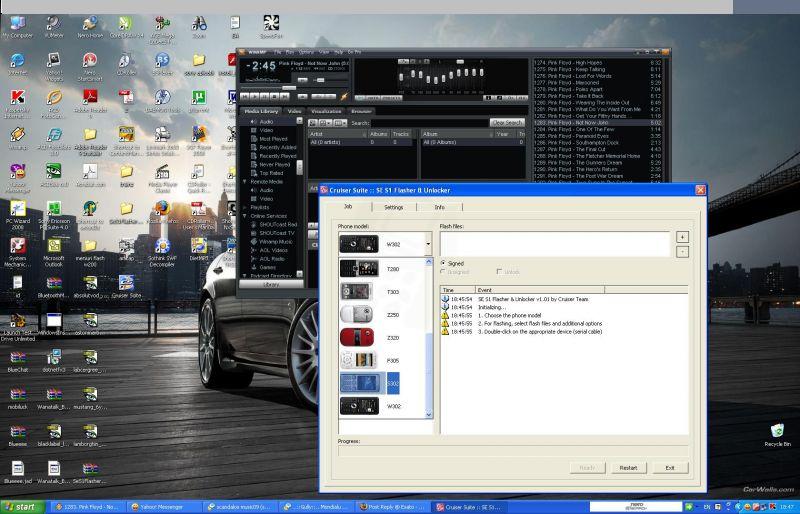Screen dimensions: 800x514
Task: Select F305 phone model in list
Action: (x=384, y=360)
